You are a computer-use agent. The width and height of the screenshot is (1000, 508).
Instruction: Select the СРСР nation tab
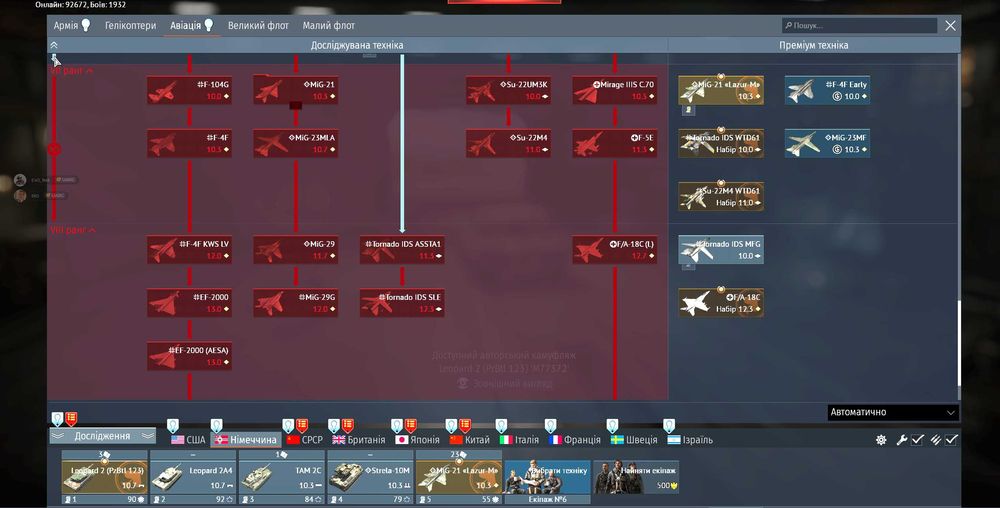305,440
